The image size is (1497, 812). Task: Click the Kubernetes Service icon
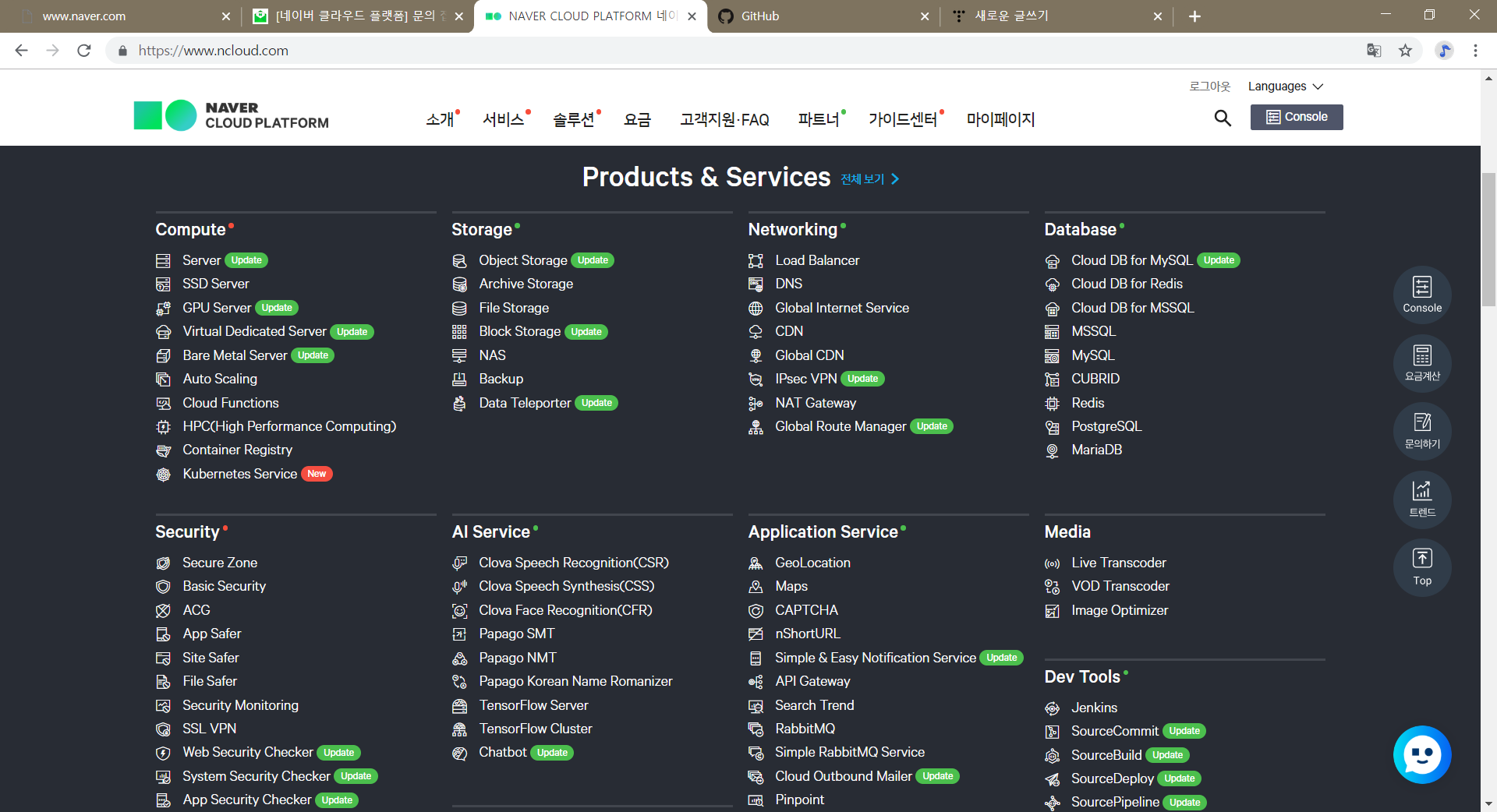[163, 474]
